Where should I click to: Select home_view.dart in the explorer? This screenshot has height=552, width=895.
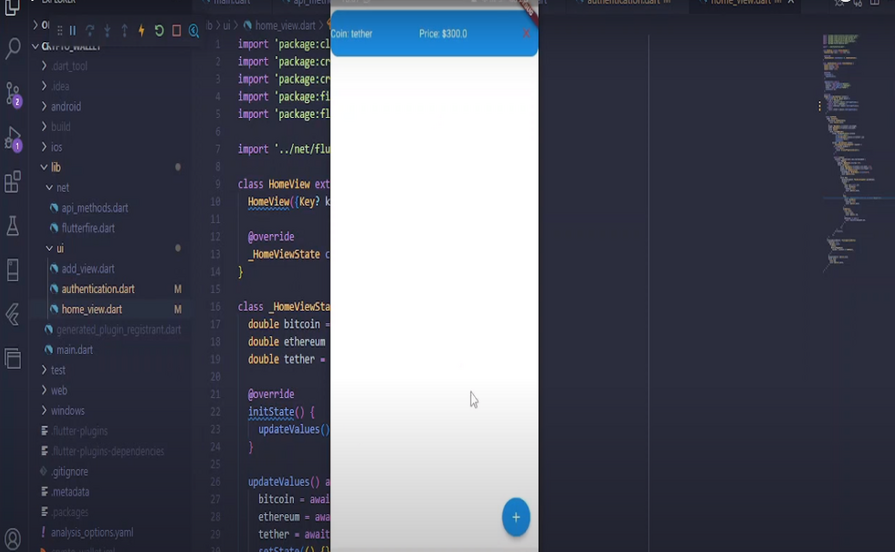tap(92, 309)
